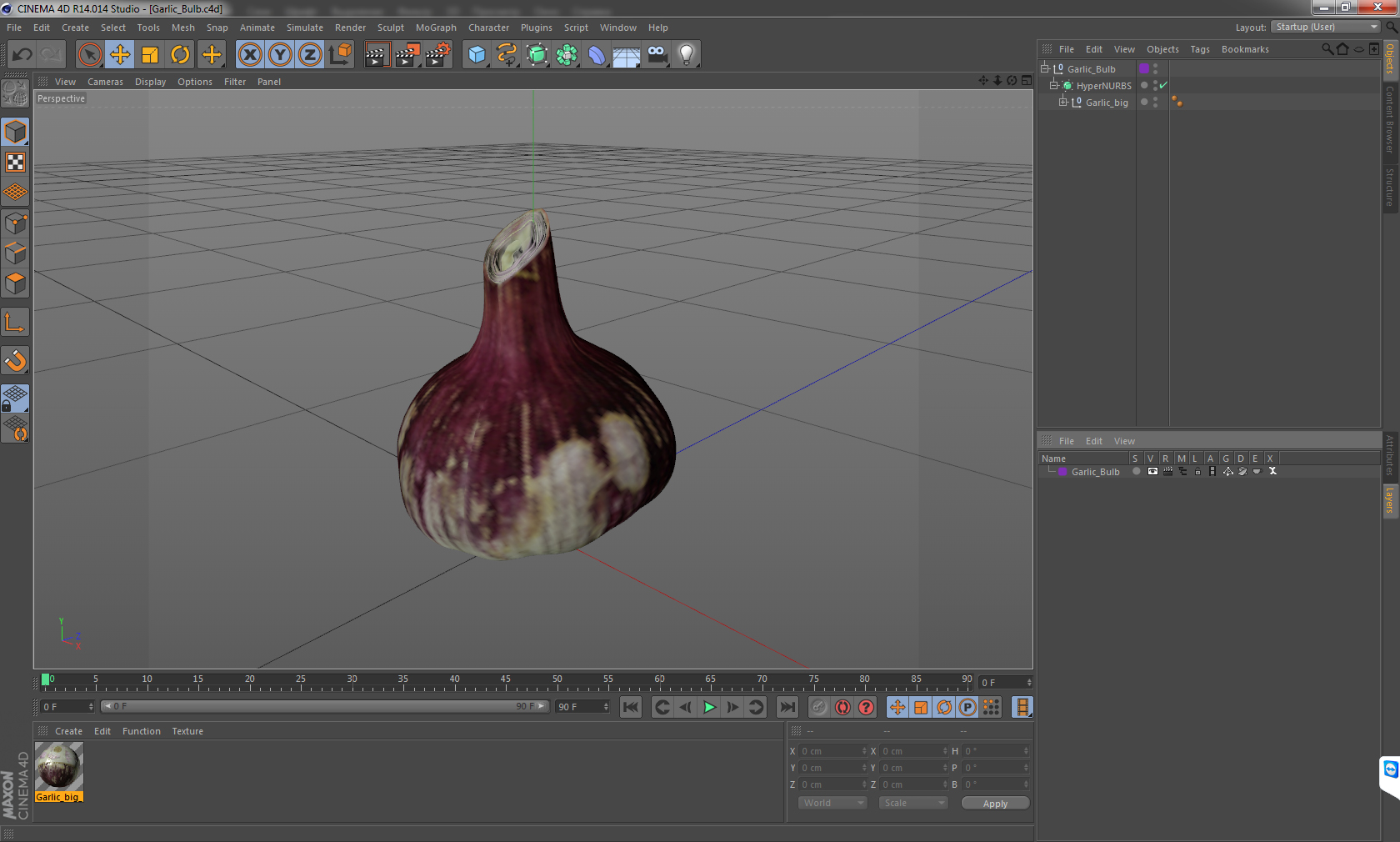
Task: Open the material manager Texture menu
Action: tap(187, 731)
